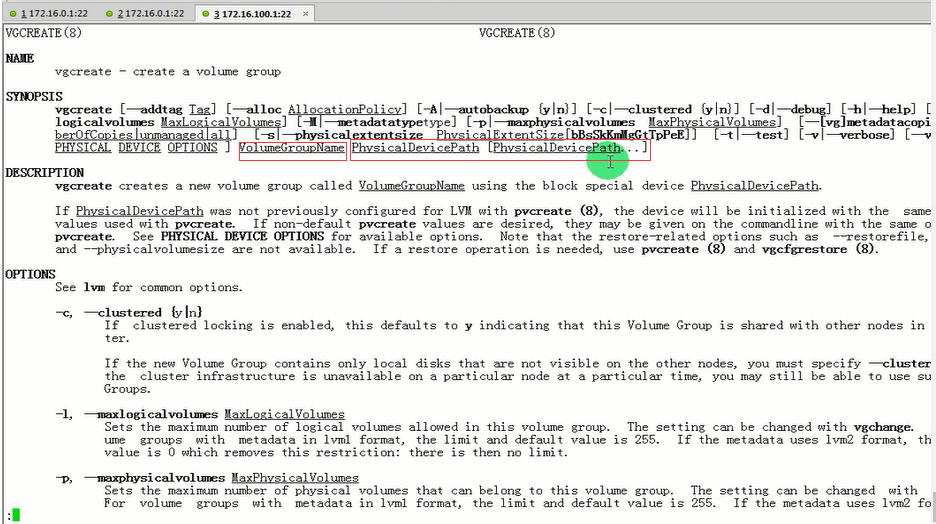Click underlined VolumeGroupName in description
This screenshot has height=524, width=936.
click(x=411, y=186)
